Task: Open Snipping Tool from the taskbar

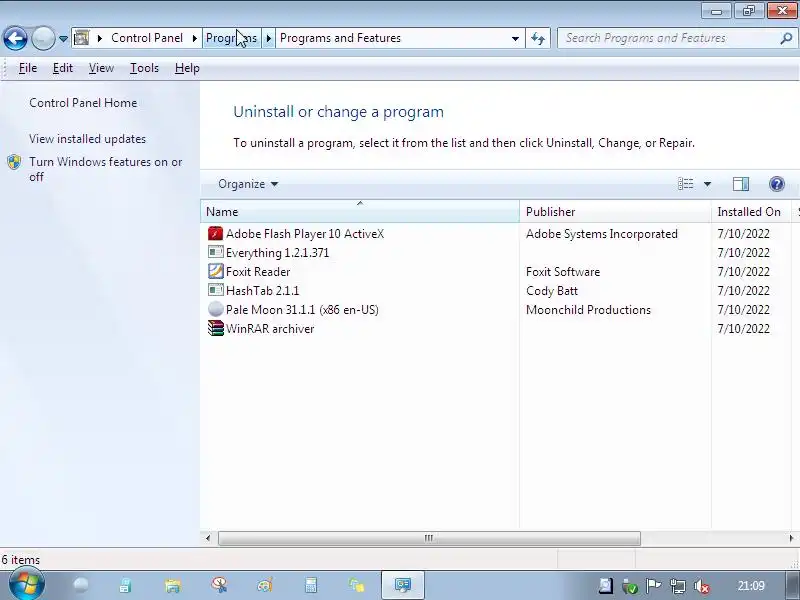Action: point(219,585)
